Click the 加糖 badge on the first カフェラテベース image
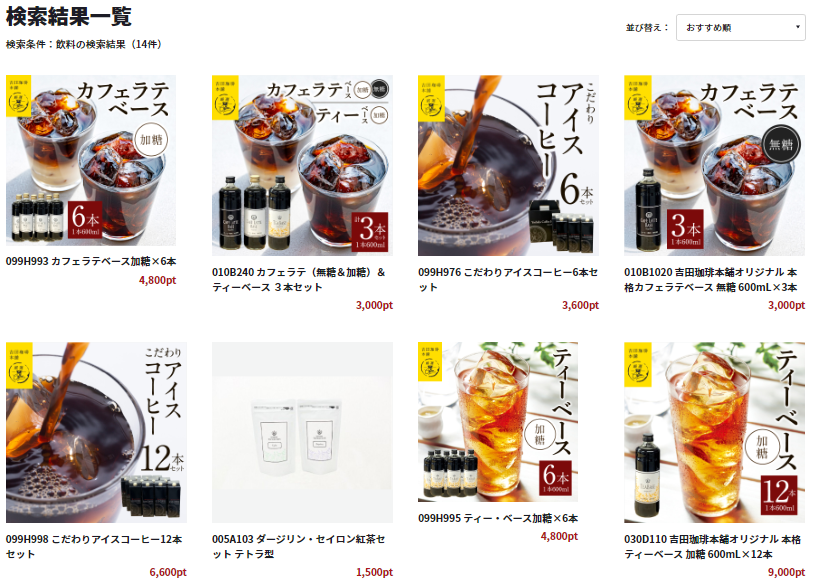The height and width of the screenshot is (583, 820). (x=151, y=140)
